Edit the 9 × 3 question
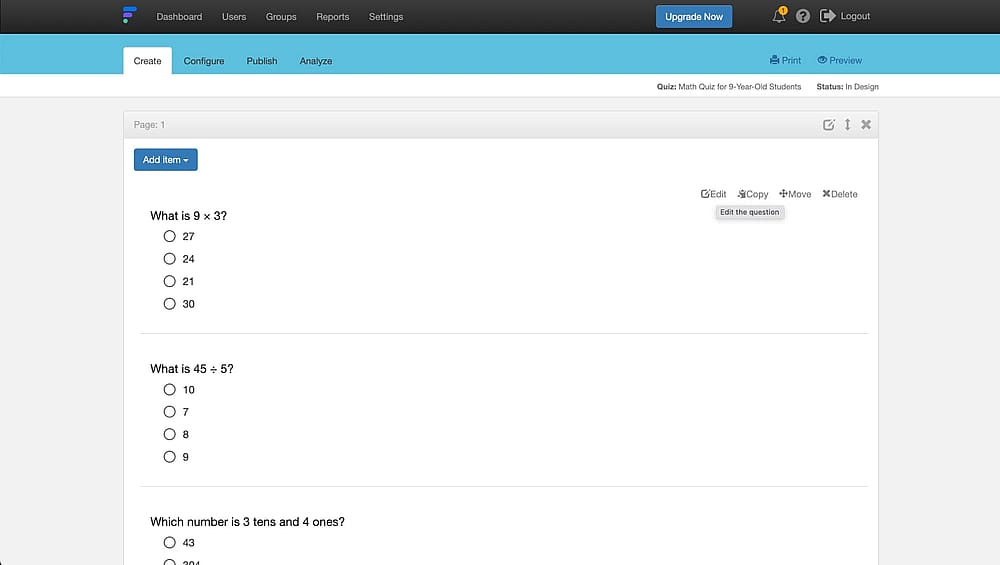 713,194
